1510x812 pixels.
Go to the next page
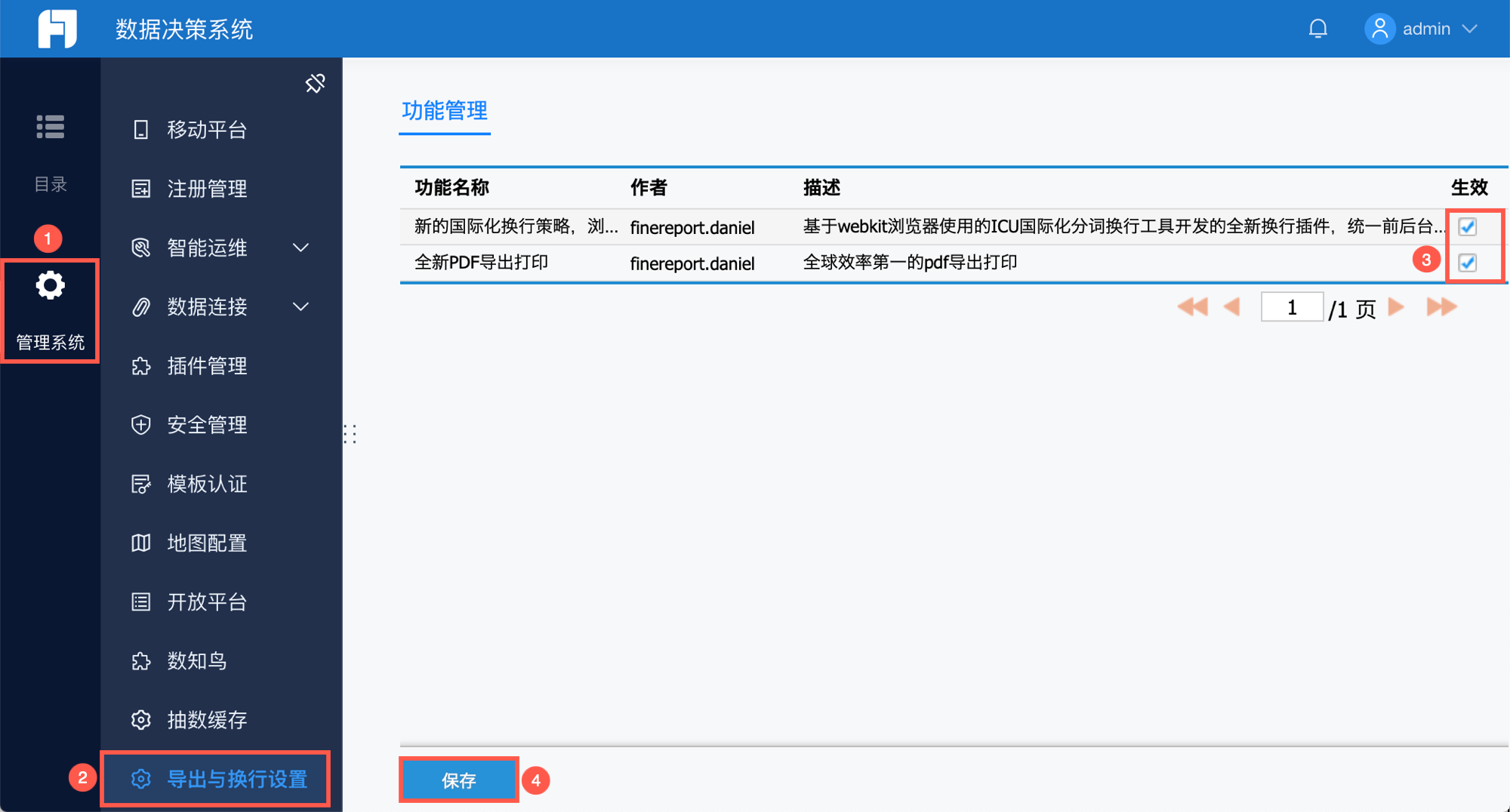coord(1396,307)
